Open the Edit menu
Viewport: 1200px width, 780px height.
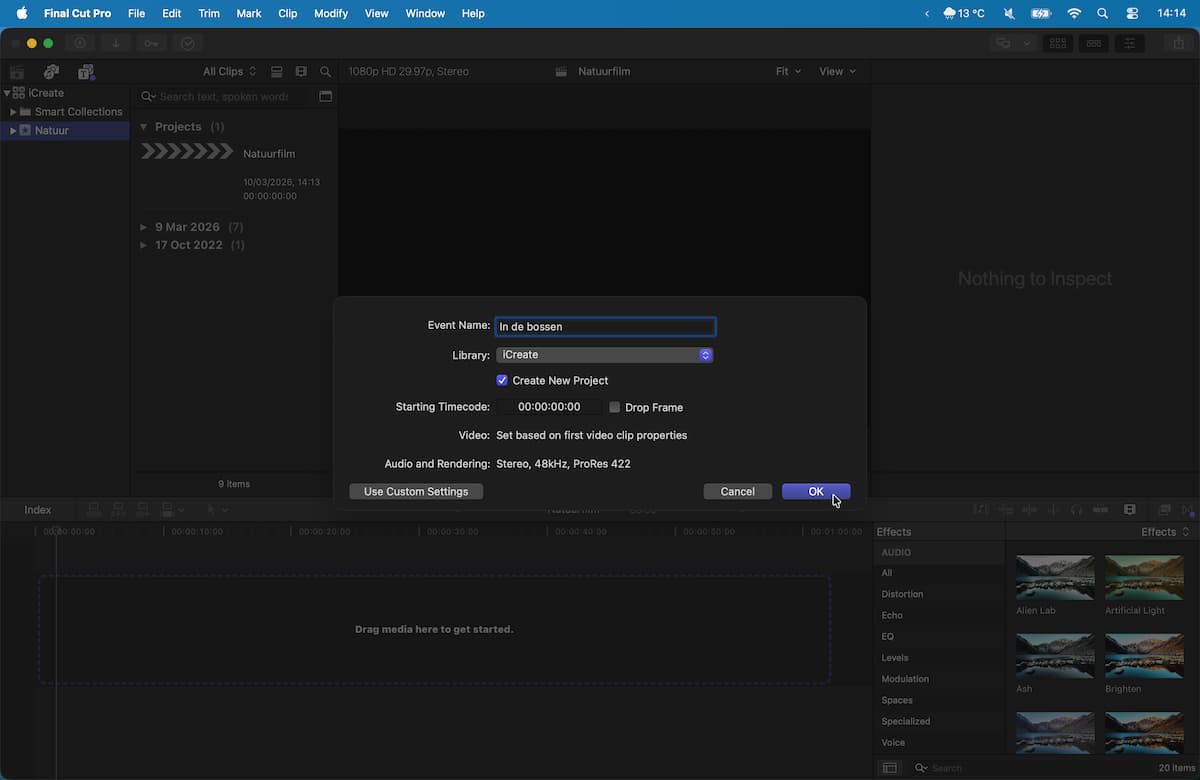click(x=172, y=13)
